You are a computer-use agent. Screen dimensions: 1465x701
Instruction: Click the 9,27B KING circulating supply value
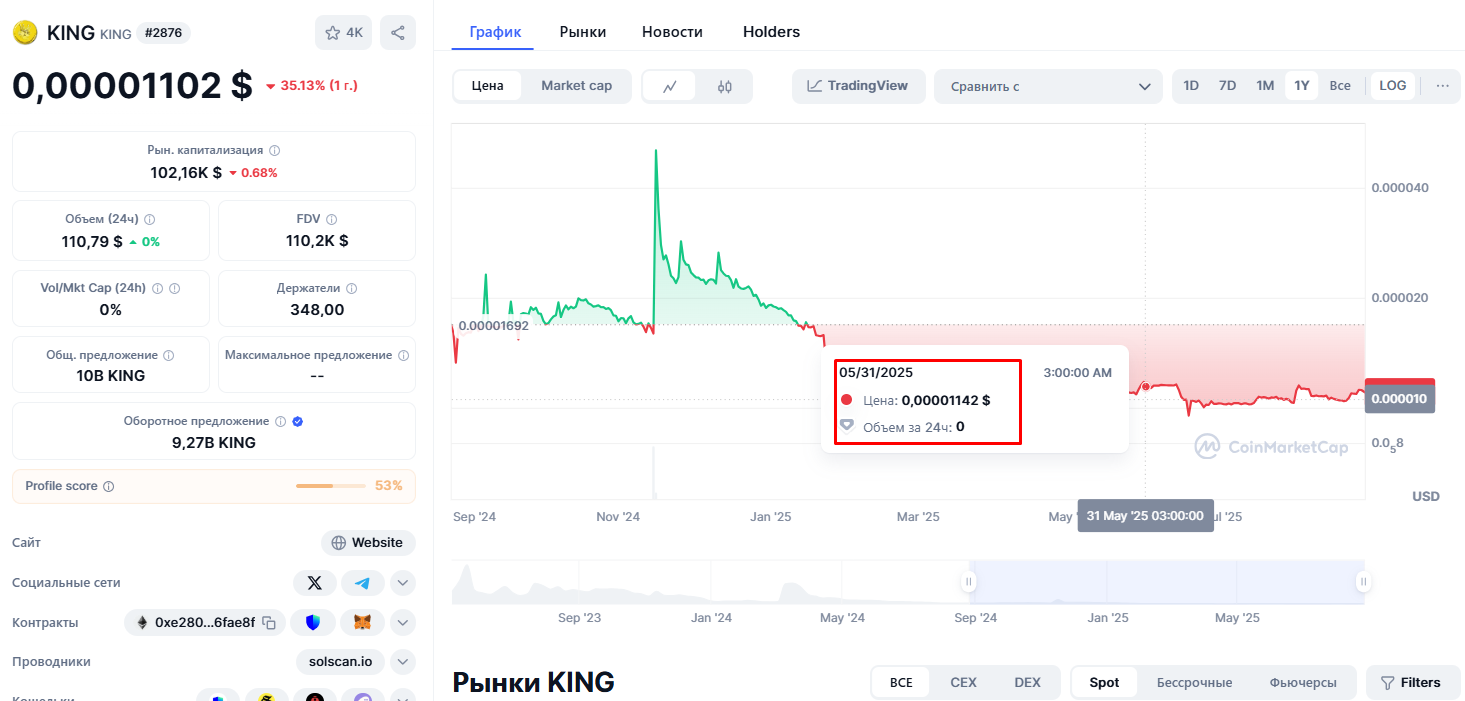tap(214, 443)
